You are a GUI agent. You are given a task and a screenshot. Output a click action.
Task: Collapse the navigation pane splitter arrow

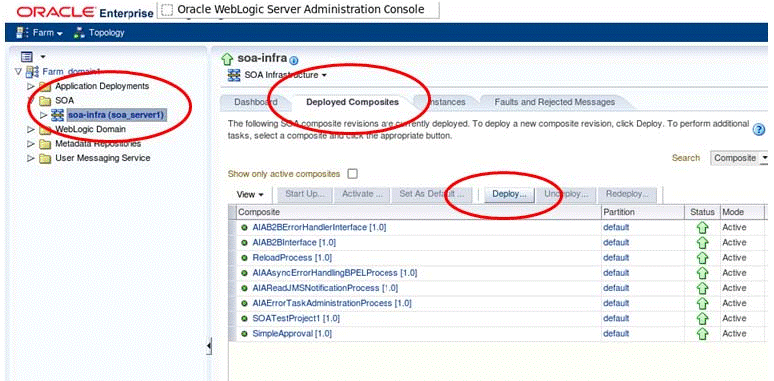(x=208, y=346)
